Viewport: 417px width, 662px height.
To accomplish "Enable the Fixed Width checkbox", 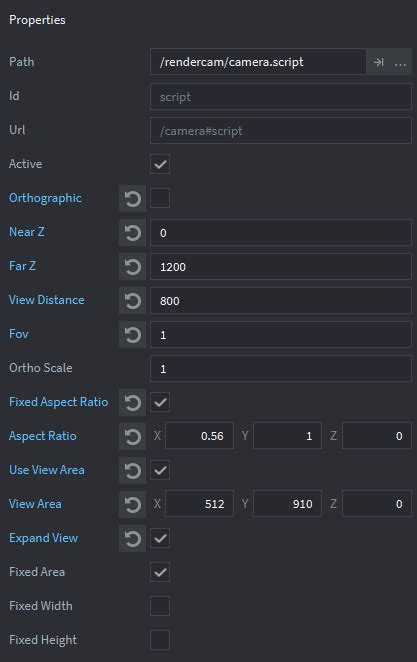I will pos(160,606).
